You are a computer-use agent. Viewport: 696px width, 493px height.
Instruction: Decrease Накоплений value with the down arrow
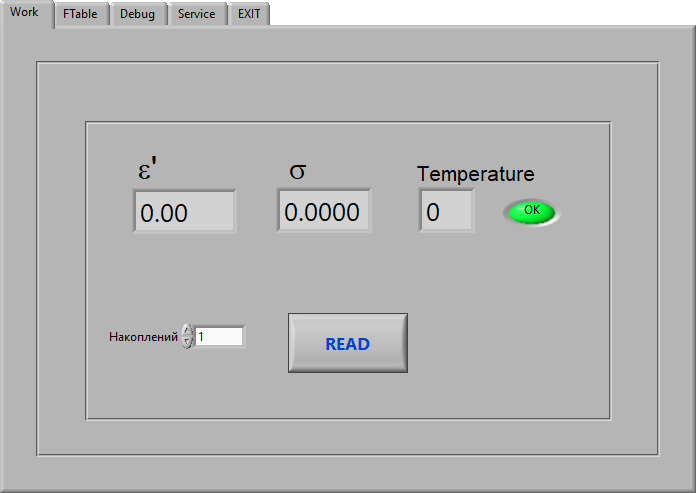tap(188, 343)
